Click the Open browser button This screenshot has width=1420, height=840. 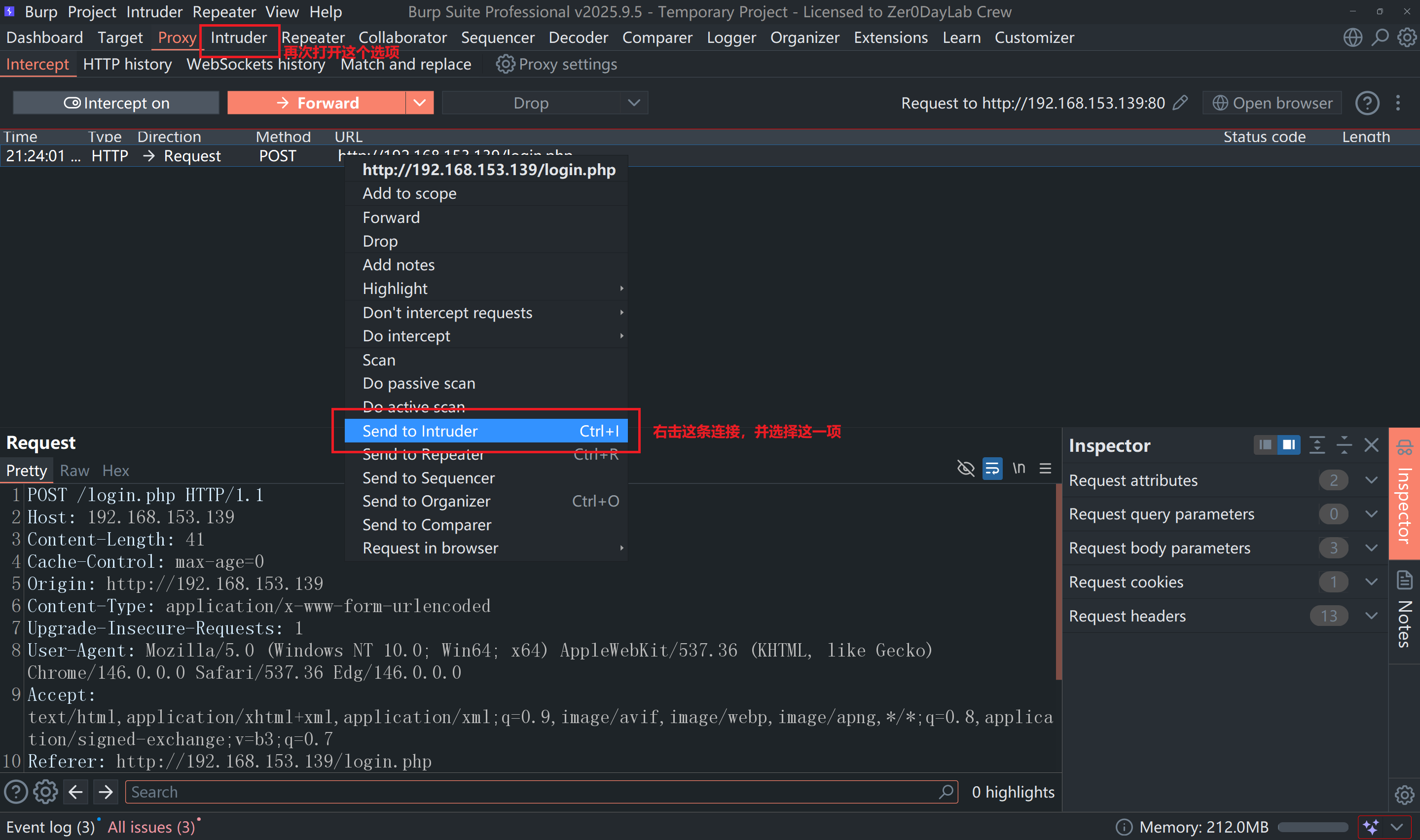(1273, 103)
